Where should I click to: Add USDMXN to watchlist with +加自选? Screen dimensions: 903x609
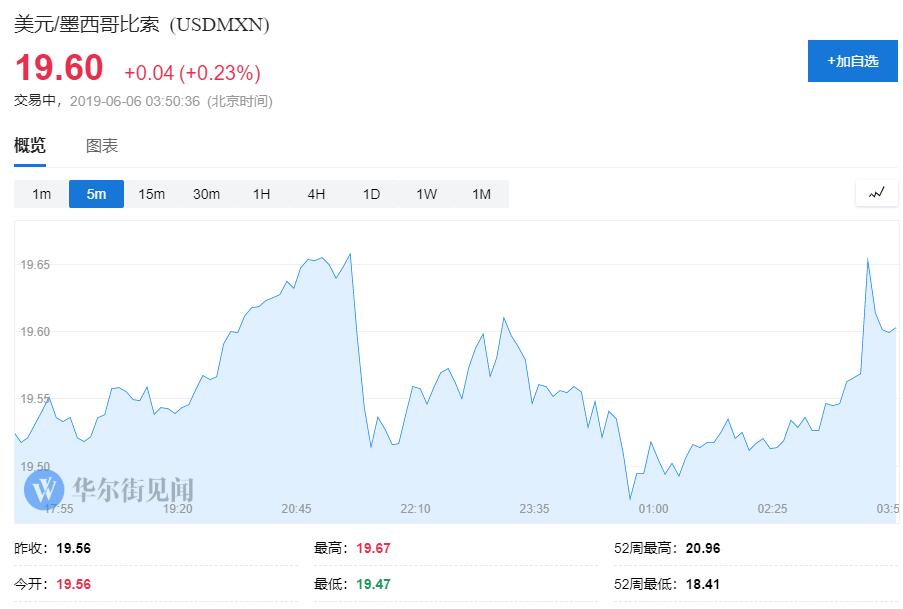pos(852,61)
